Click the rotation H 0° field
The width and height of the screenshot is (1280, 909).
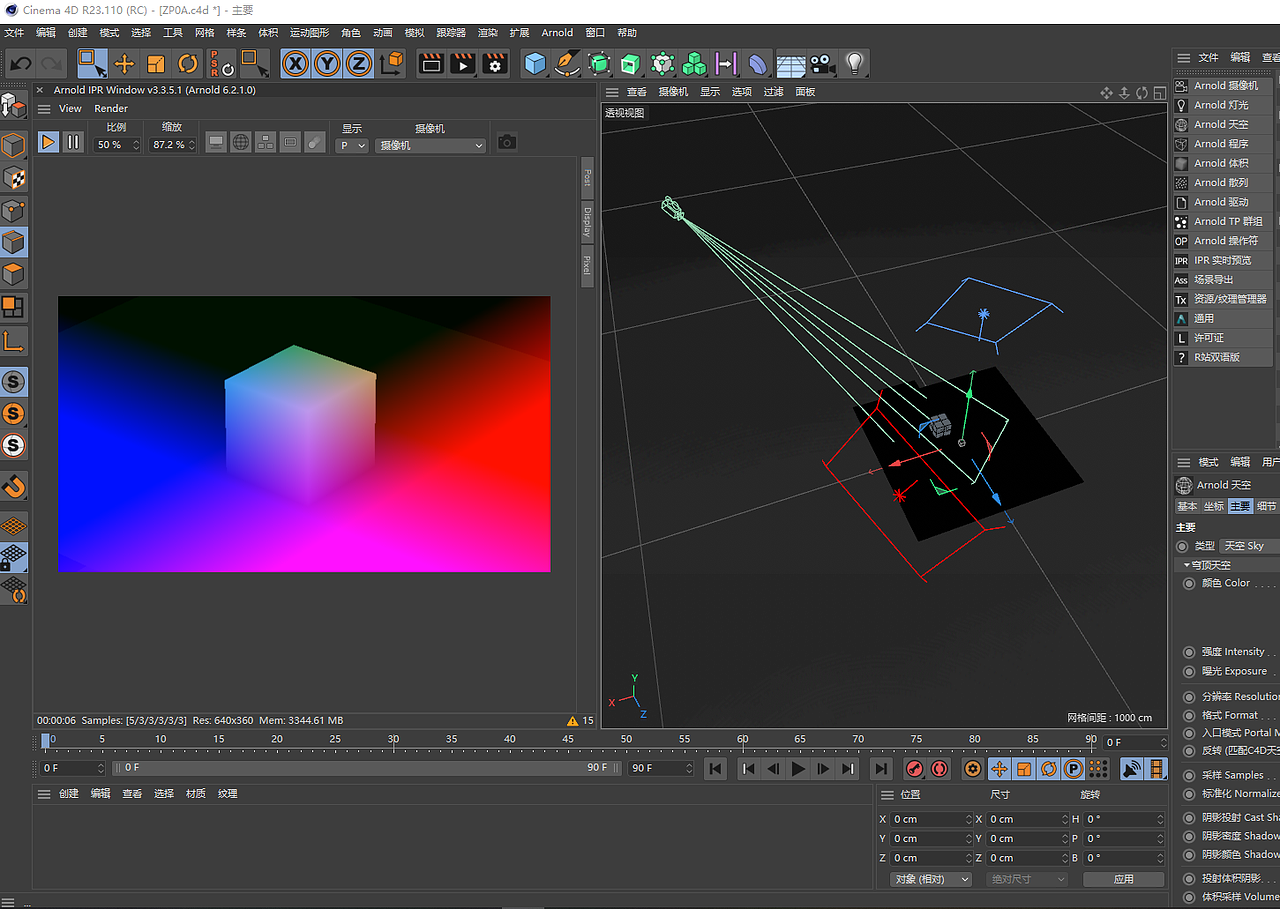click(1124, 819)
